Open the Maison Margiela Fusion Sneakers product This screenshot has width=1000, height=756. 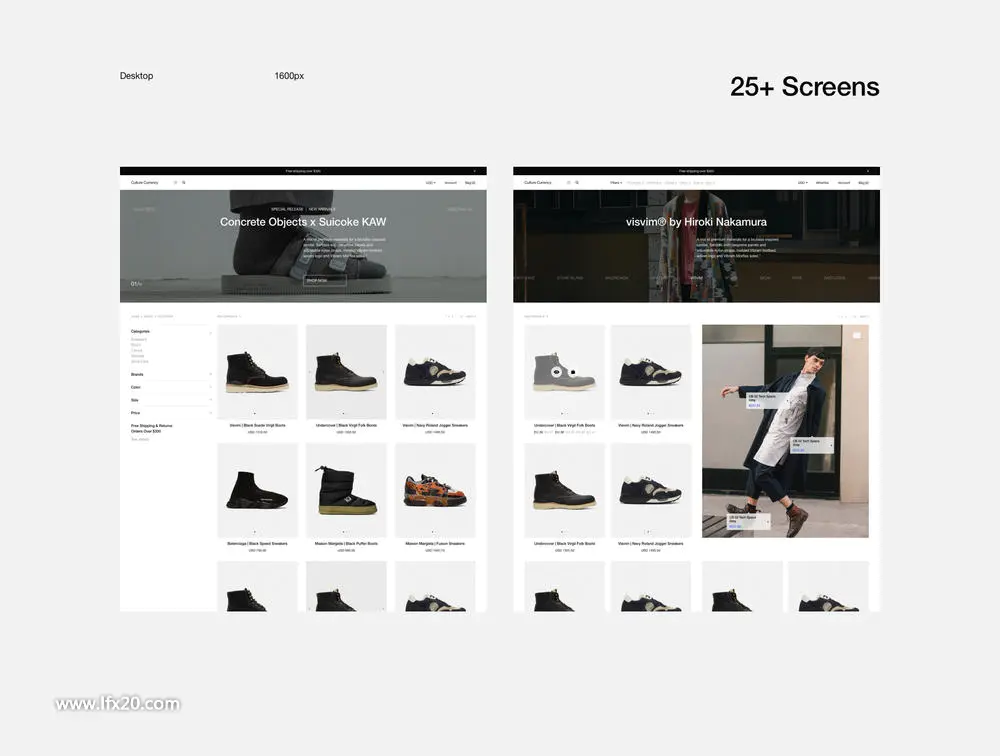coord(435,490)
